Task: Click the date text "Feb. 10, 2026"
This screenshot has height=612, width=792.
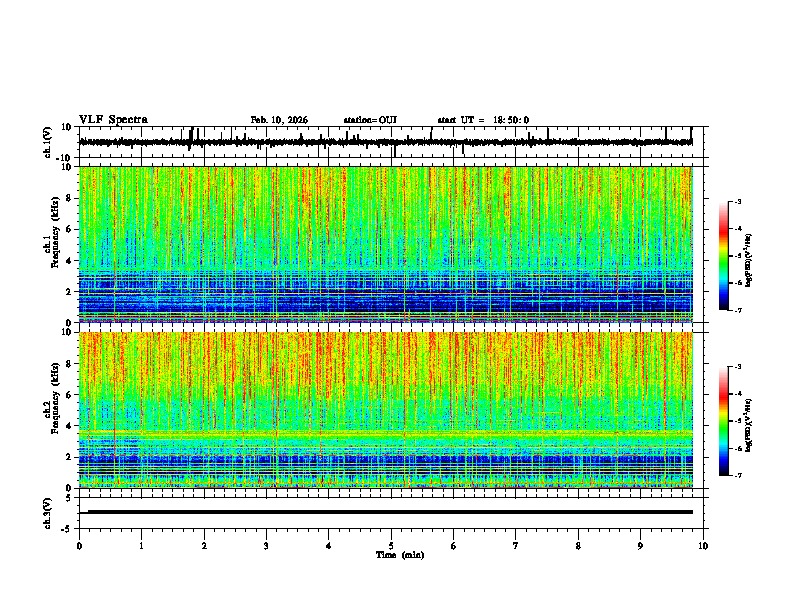Action: pos(279,120)
